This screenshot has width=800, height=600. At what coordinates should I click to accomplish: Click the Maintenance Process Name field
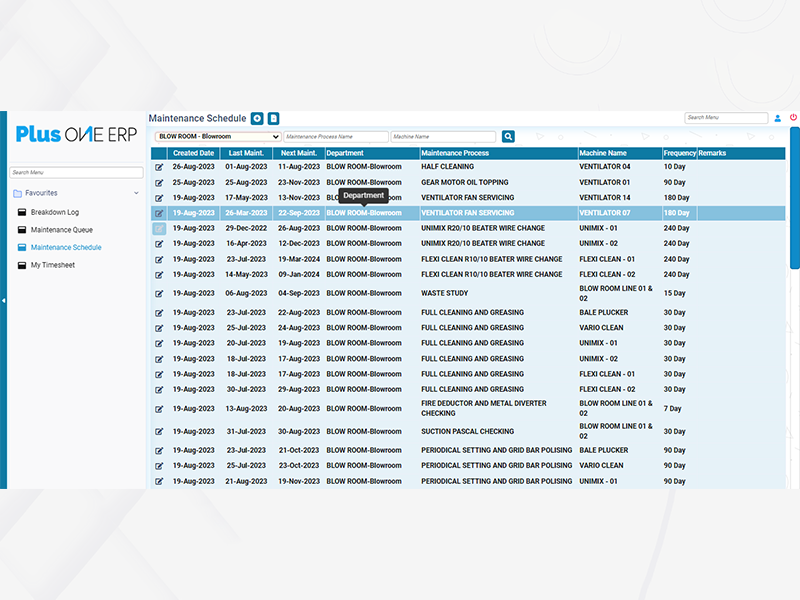click(x=336, y=136)
